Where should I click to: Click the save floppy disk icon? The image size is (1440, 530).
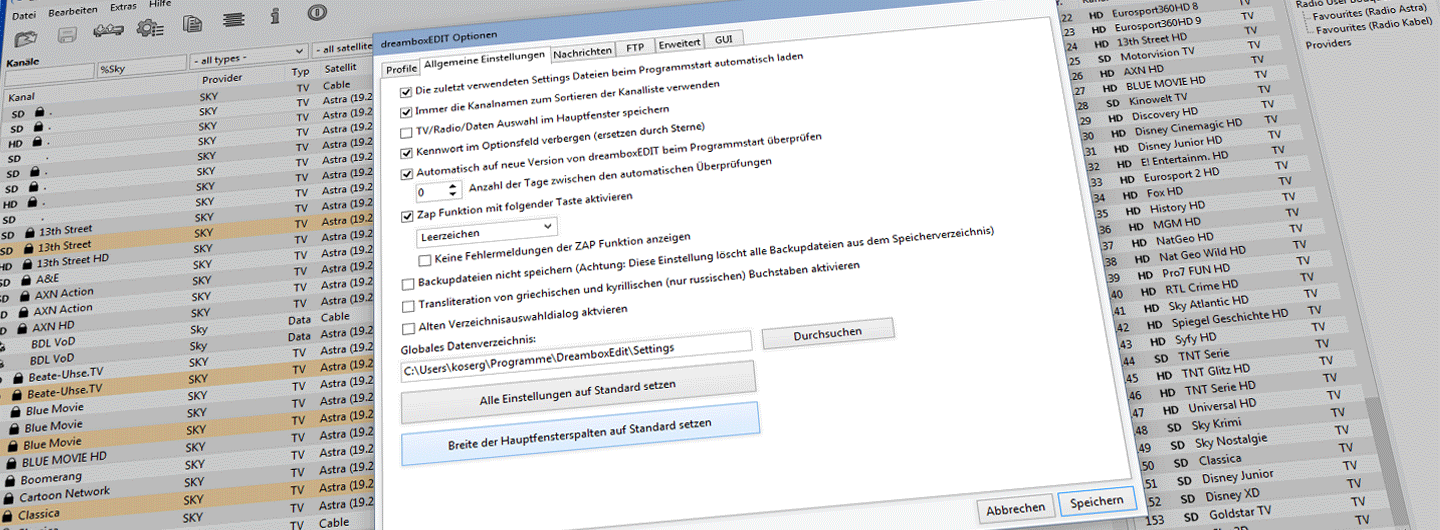click(68, 34)
